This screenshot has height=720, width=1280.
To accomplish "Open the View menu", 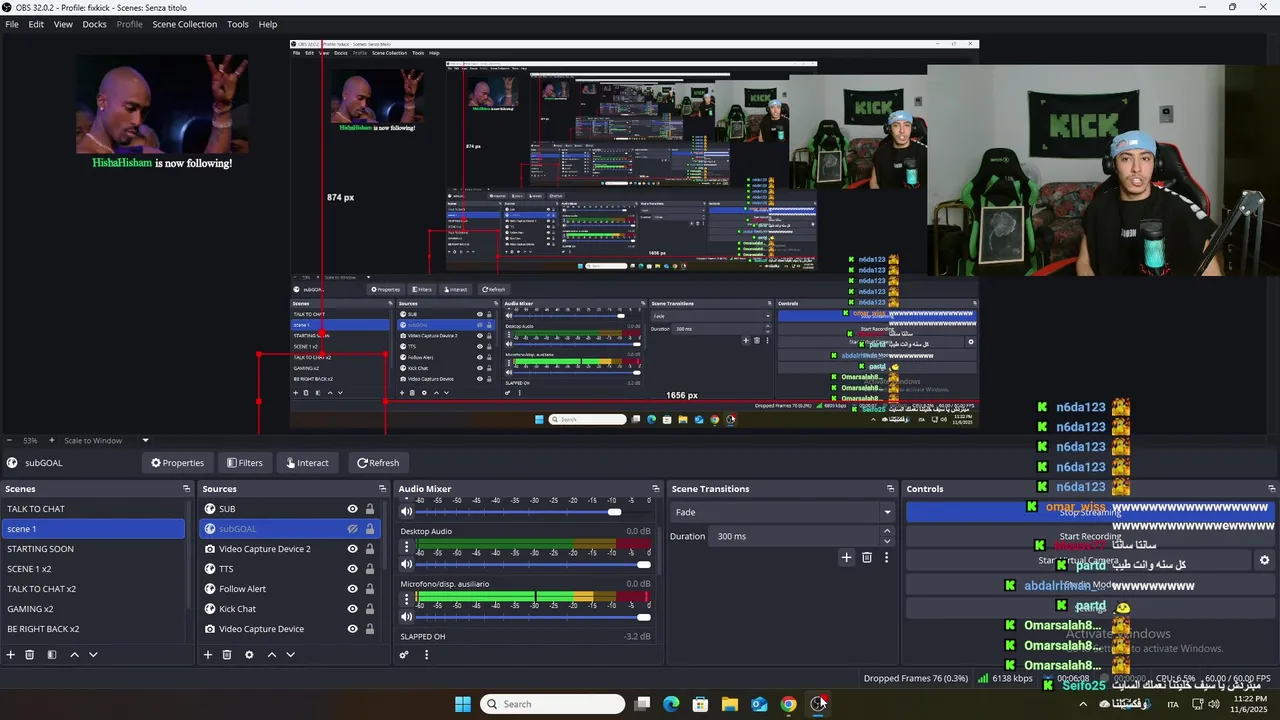I will 63,24.
